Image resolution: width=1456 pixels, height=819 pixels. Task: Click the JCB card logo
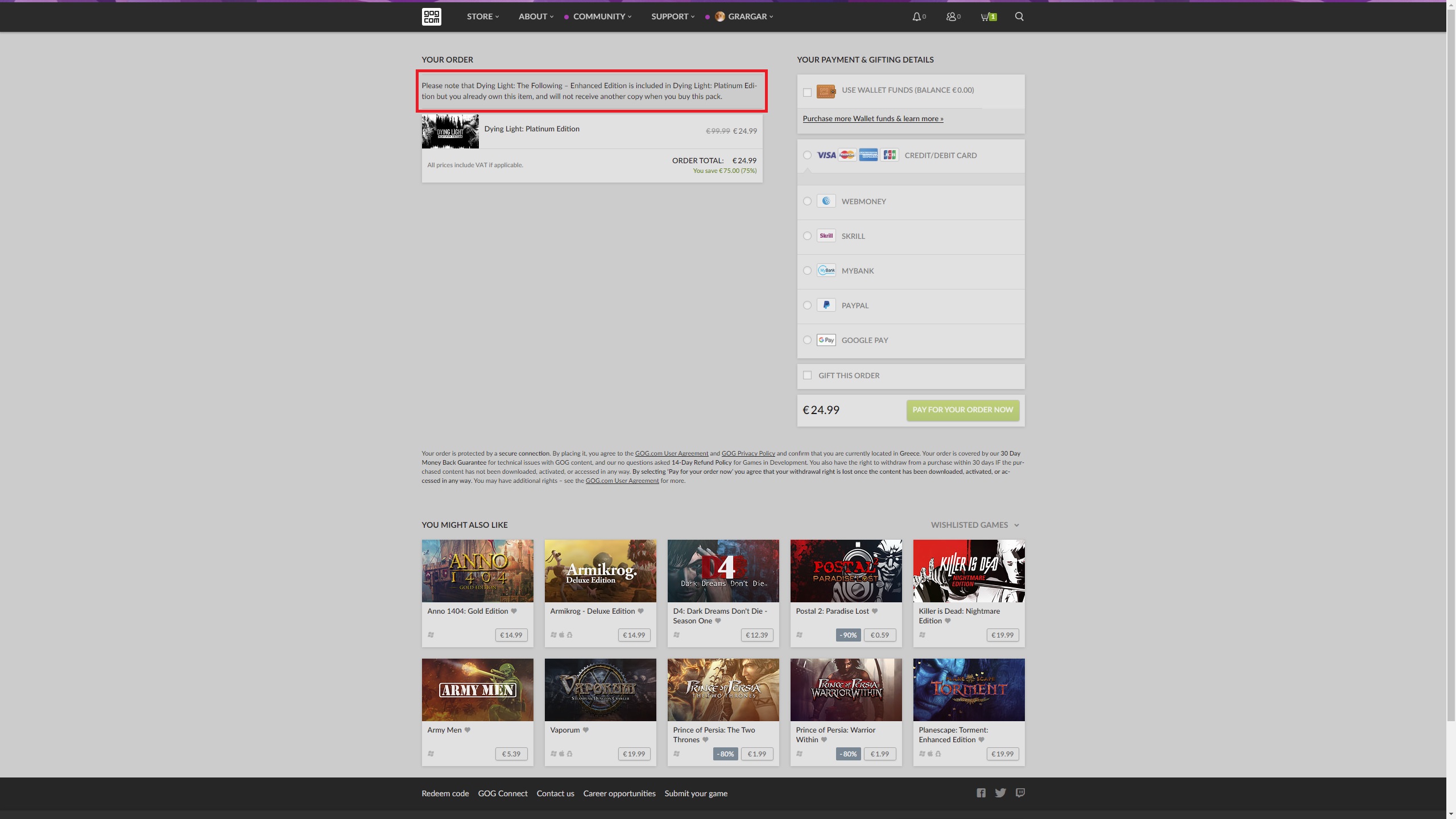click(890, 155)
